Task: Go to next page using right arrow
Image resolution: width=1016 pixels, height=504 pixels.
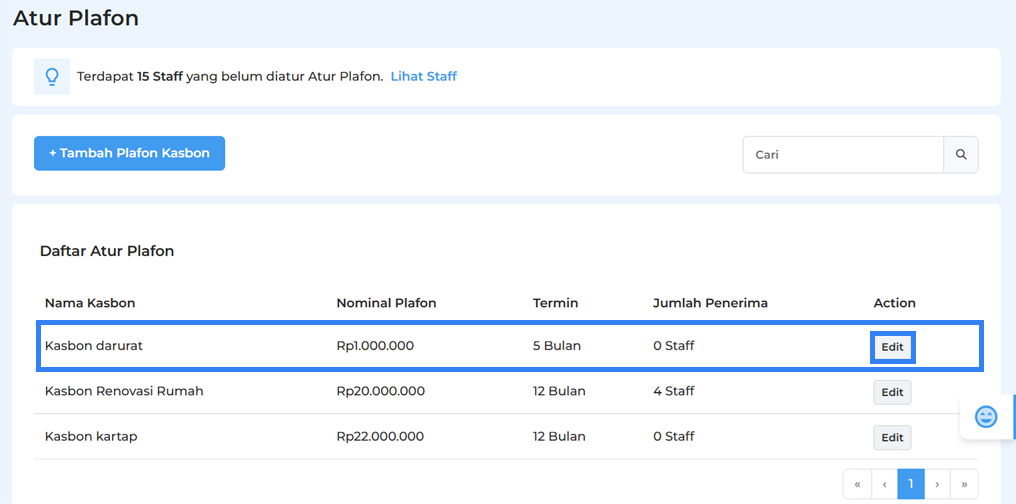Action: coord(937,484)
